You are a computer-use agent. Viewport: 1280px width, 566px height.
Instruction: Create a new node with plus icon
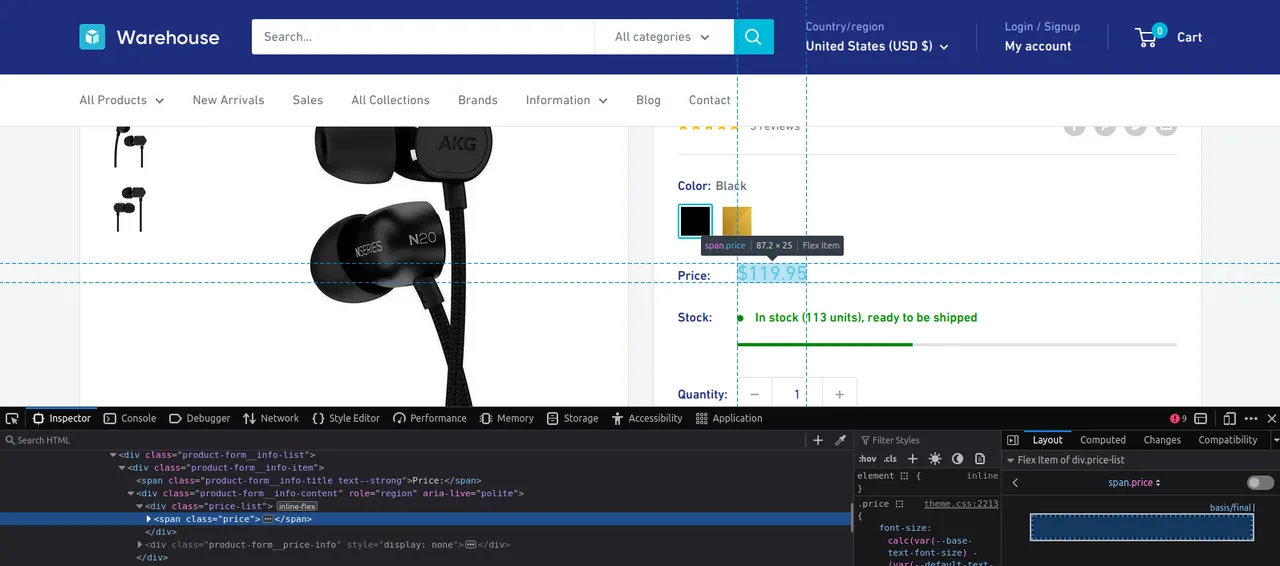click(818, 440)
